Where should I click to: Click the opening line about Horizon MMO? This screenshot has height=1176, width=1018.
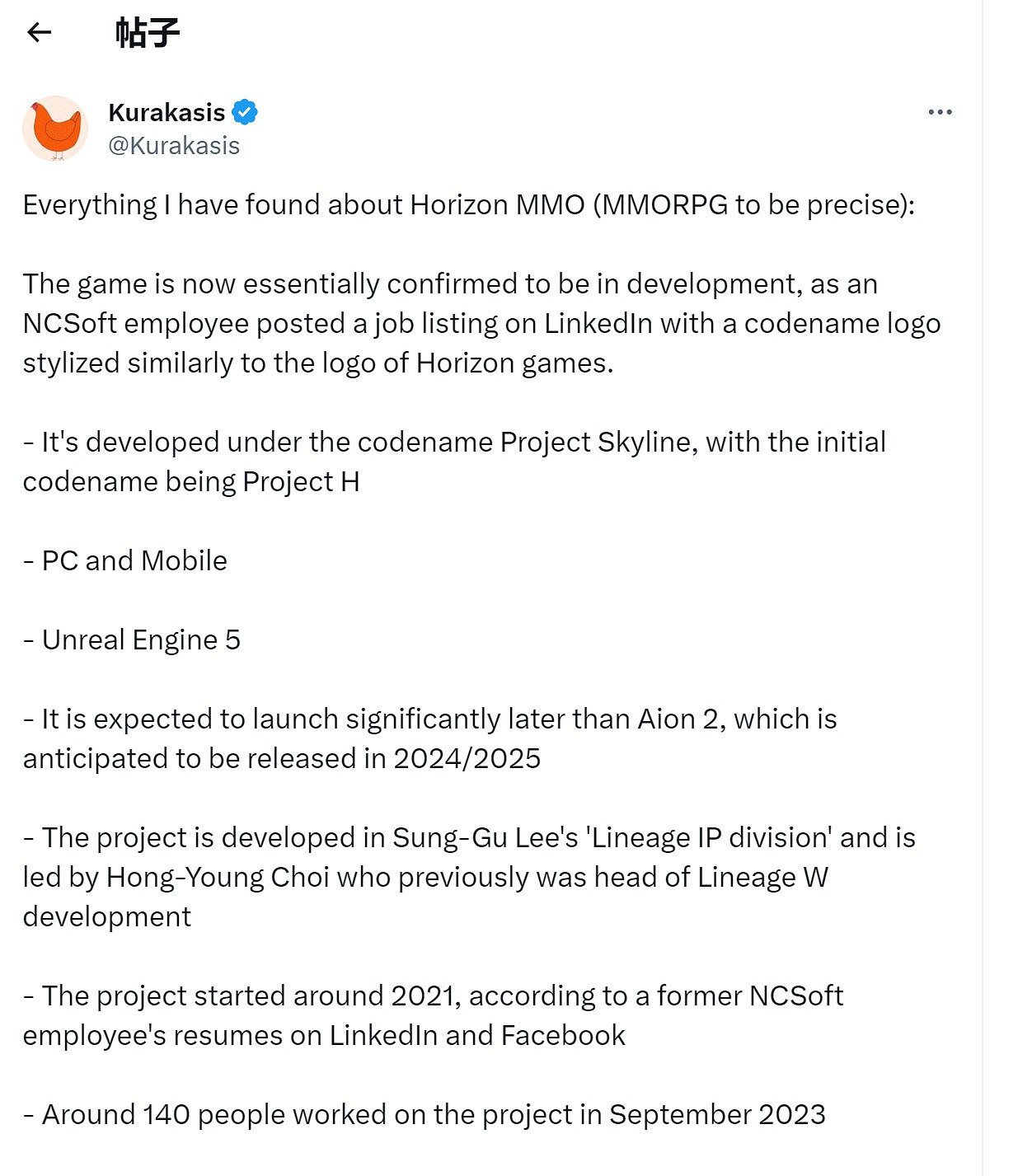click(468, 205)
